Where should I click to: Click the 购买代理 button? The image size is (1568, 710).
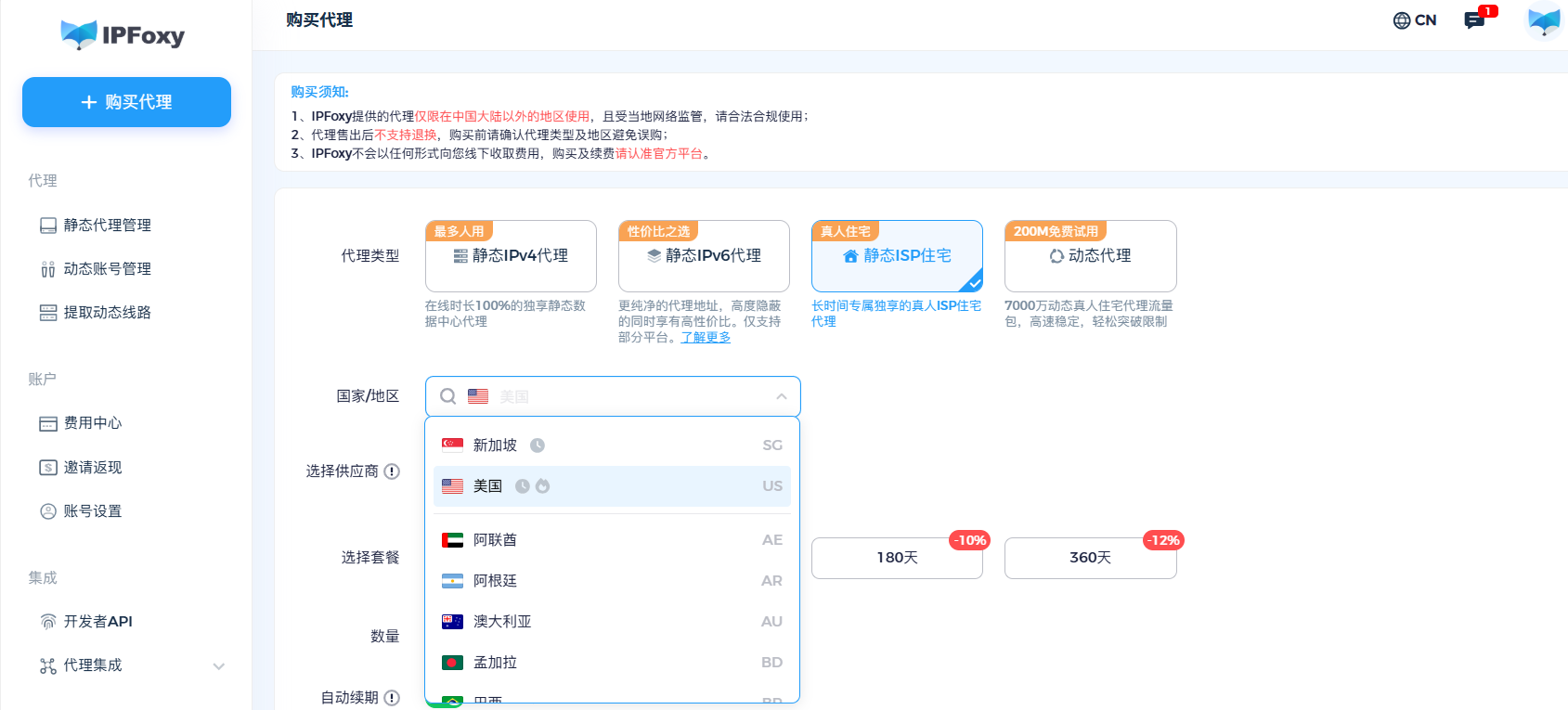[126, 102]
